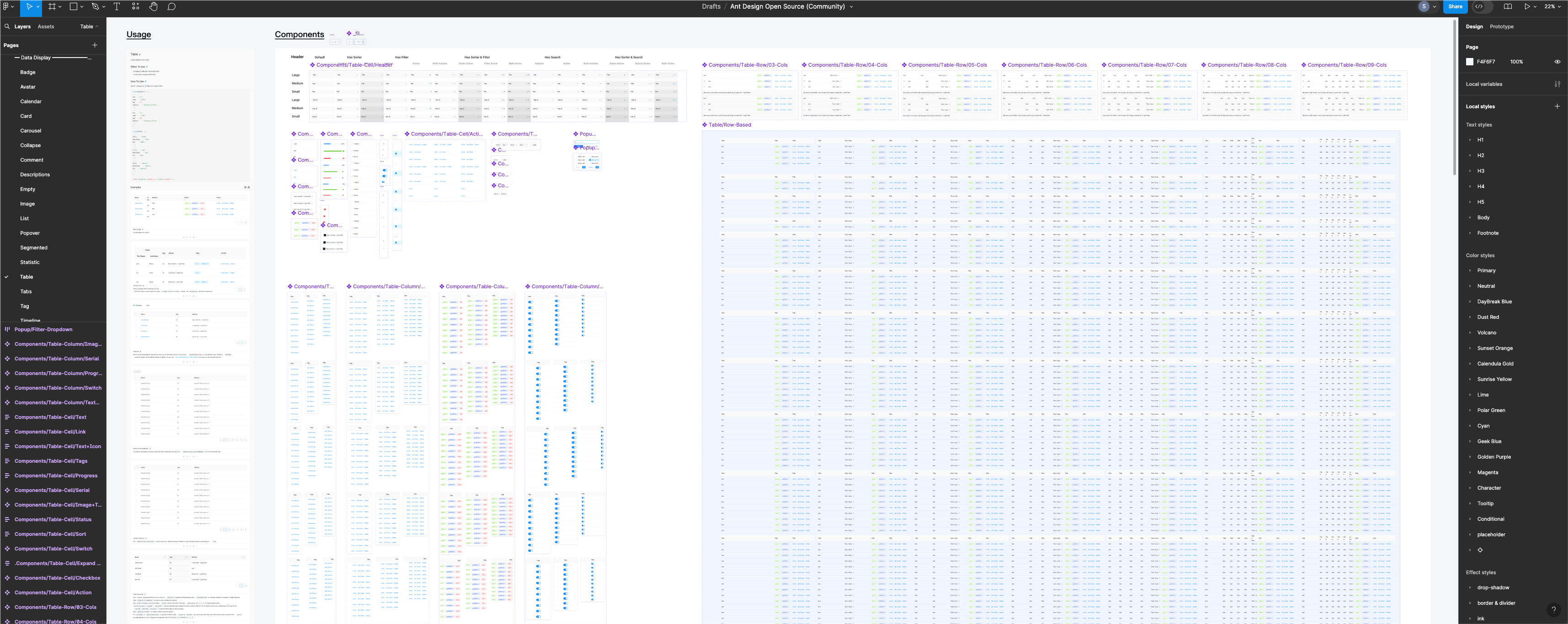Select the Components/Table-Cell/Action layer
1568x624 pixels.
53,592
